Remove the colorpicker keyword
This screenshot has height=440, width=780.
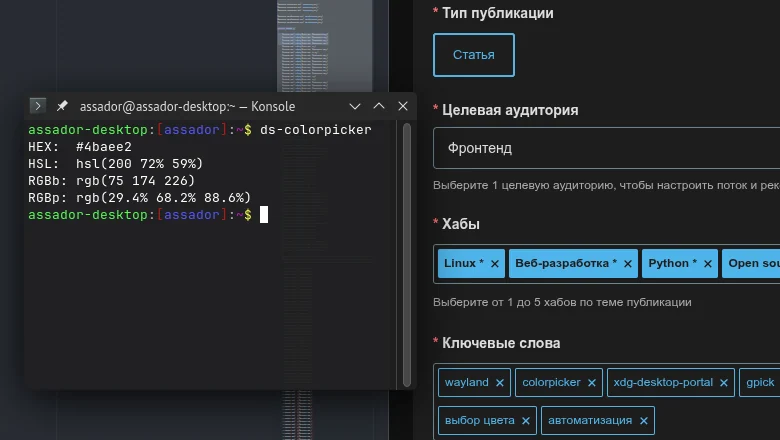[x=591, y=383]
